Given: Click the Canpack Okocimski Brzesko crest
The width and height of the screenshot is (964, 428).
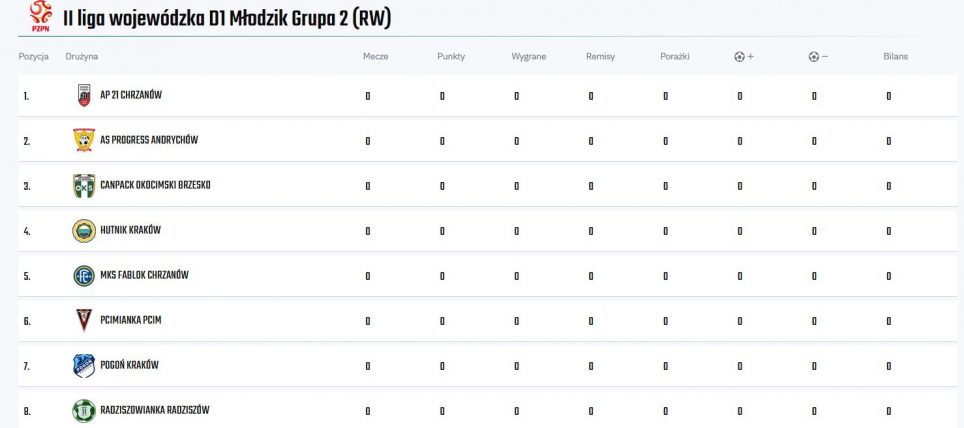Looking at the screenshot, I should (84, 186).
